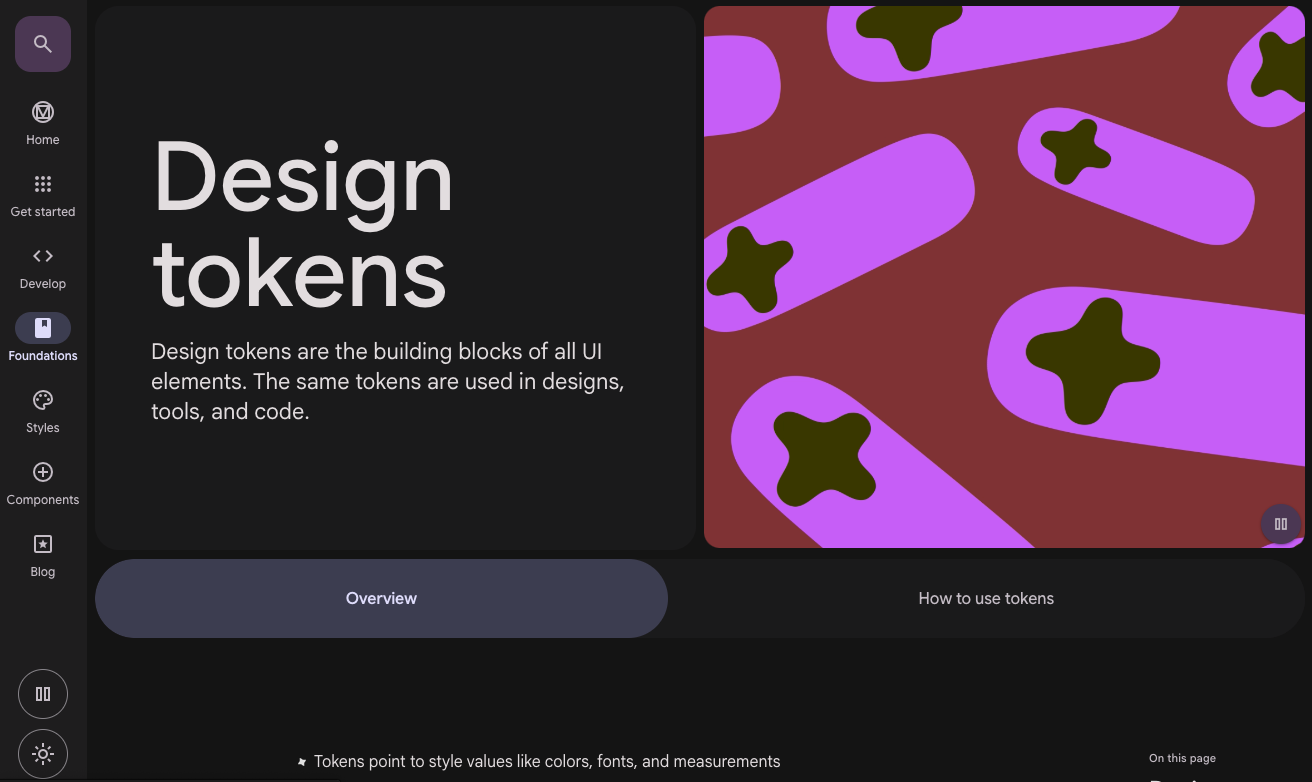Open the Blog star icon
This screenshot has height=782, width=1312.
coord(43,544)
